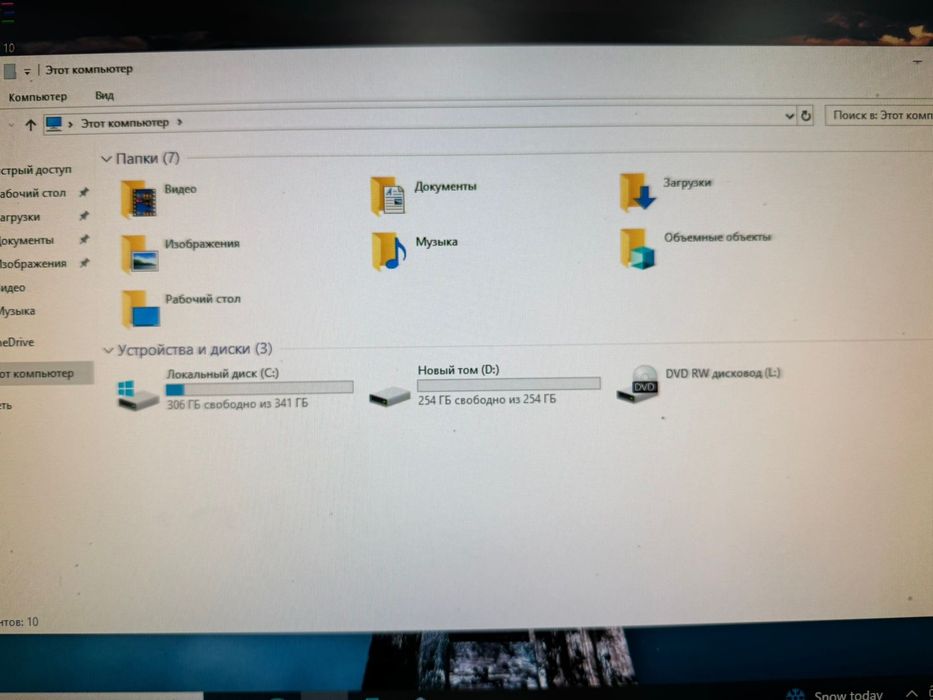Click the text 306 ГБ свободно из 341 ГБ
The width and height of the screenshot is (933, 700).
point(237,404)
